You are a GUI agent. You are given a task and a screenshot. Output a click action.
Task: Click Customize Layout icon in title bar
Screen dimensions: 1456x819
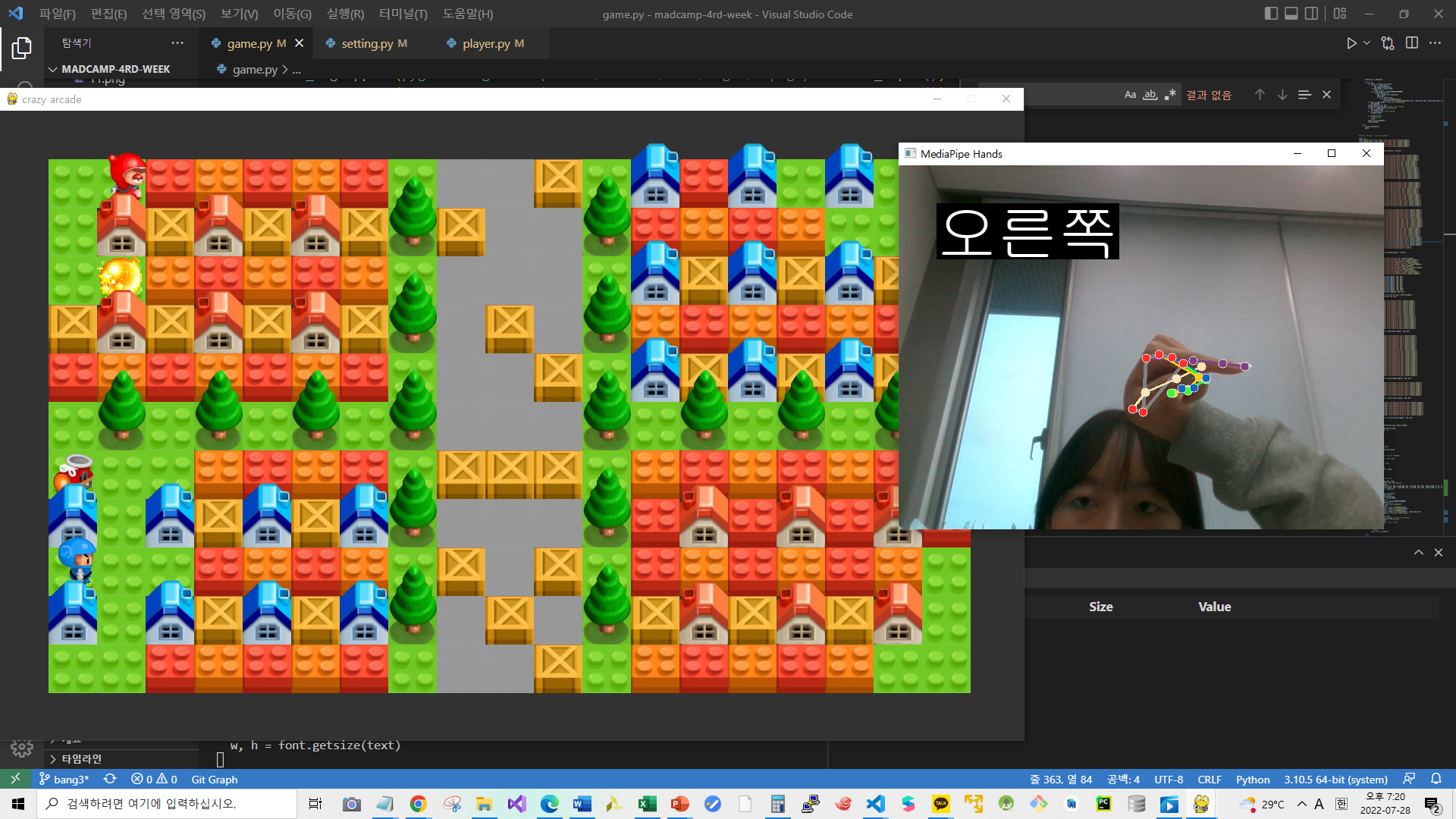1340,14
